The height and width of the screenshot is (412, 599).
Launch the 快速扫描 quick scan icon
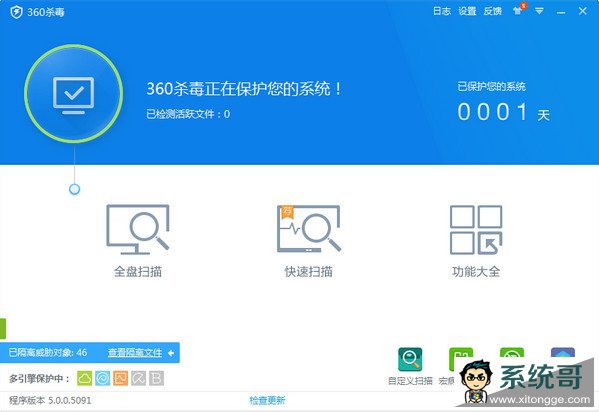(309, 229)
